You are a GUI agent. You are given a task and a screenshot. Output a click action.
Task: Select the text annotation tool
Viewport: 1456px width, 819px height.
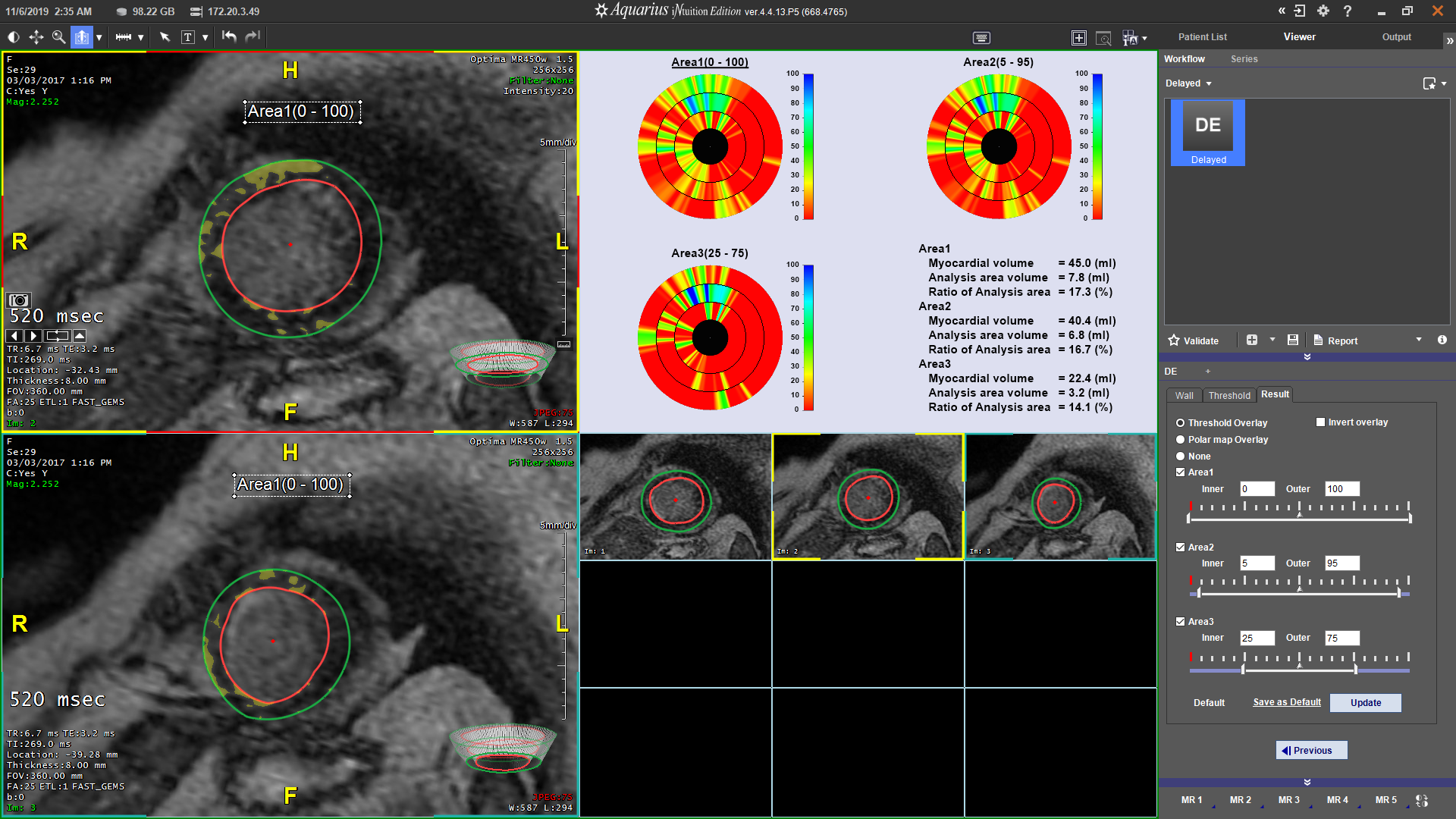tap(188, 36)
